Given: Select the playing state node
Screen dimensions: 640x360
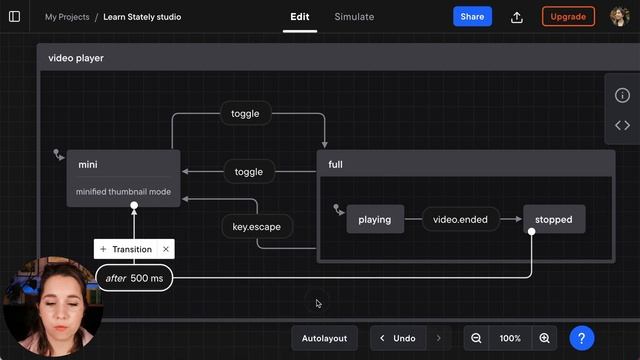Looking at the screenshot, I should (x=375, y=220).
